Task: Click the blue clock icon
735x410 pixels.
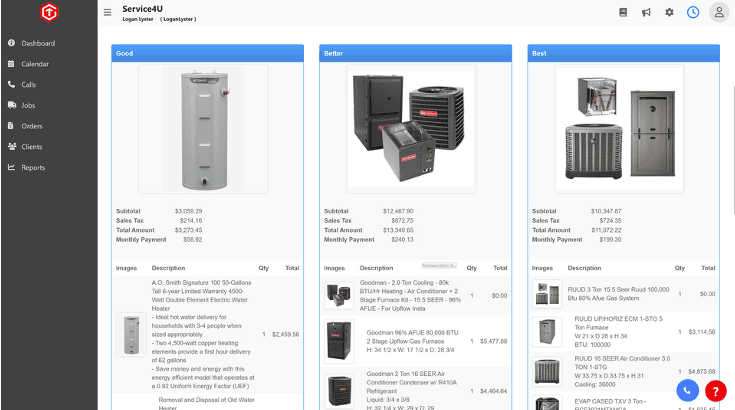Action: point(693,12)
